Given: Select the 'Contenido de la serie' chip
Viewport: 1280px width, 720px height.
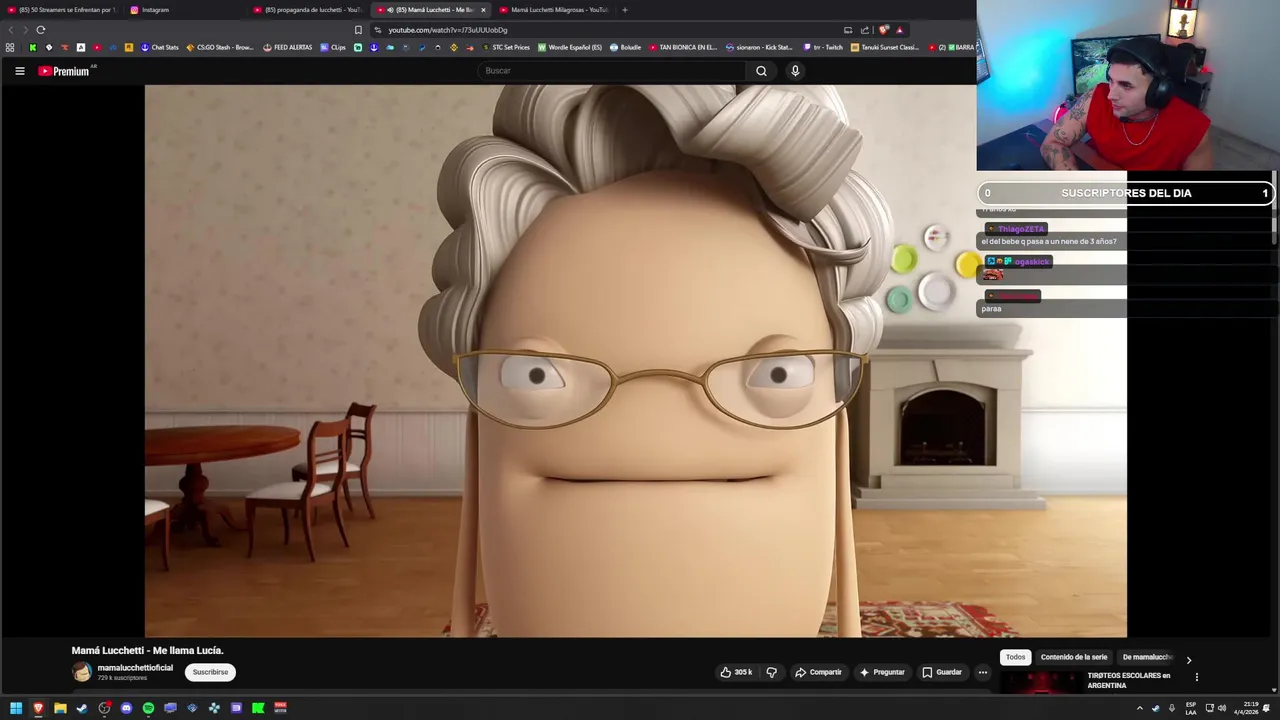Looking at the screenshot, I should coord(1074,657).
